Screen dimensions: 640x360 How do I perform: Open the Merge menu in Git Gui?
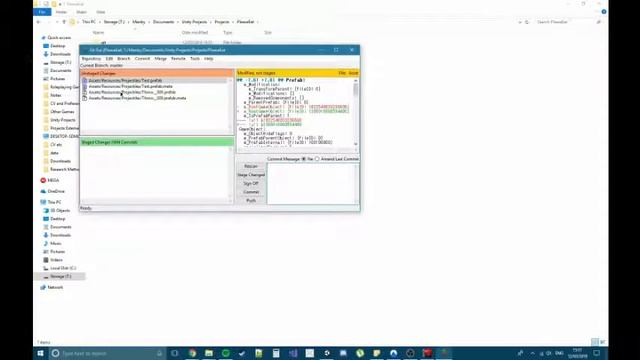(x=160, y=59)
